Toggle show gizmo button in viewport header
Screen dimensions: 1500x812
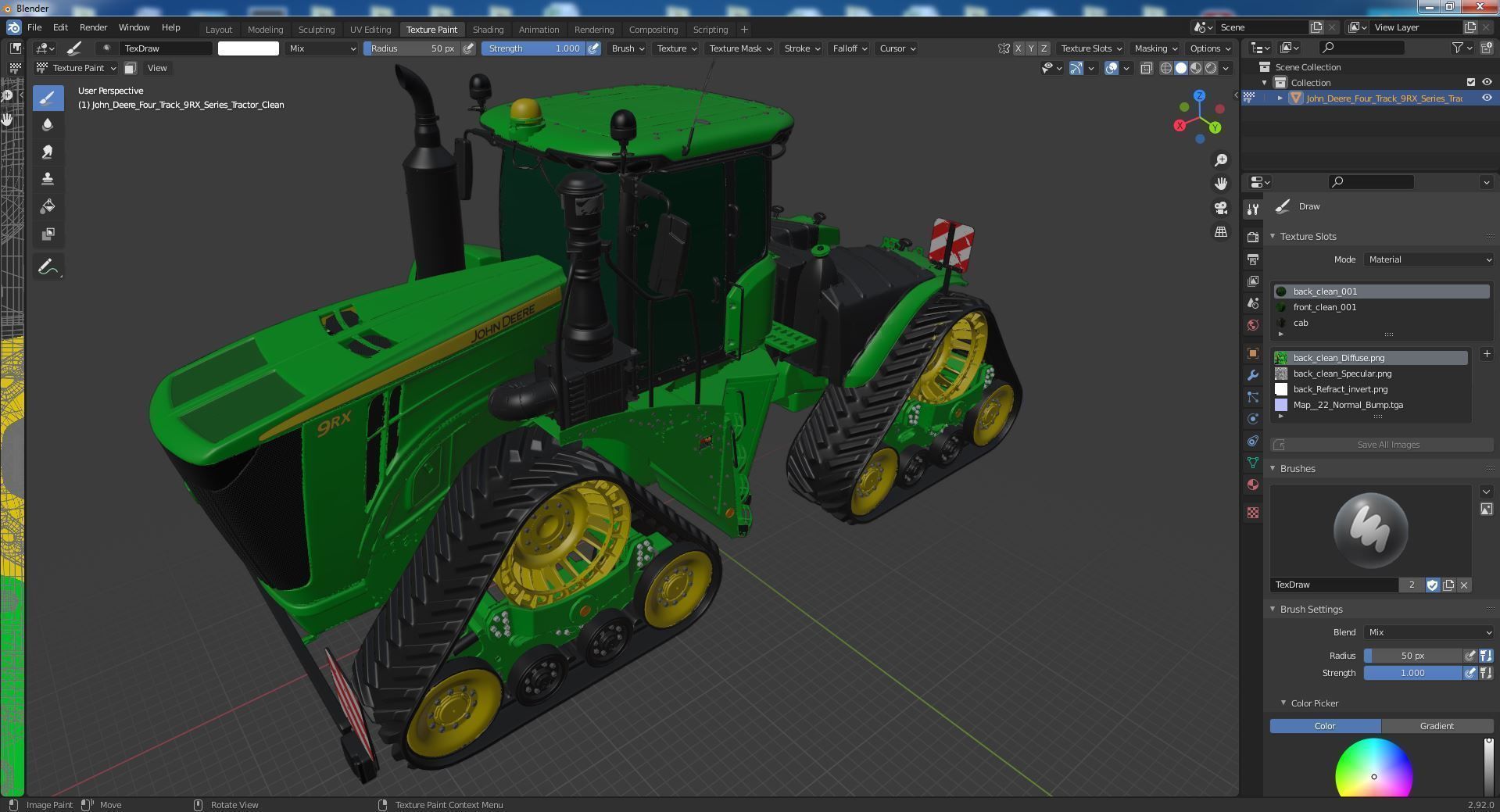tap(1076, 68)
